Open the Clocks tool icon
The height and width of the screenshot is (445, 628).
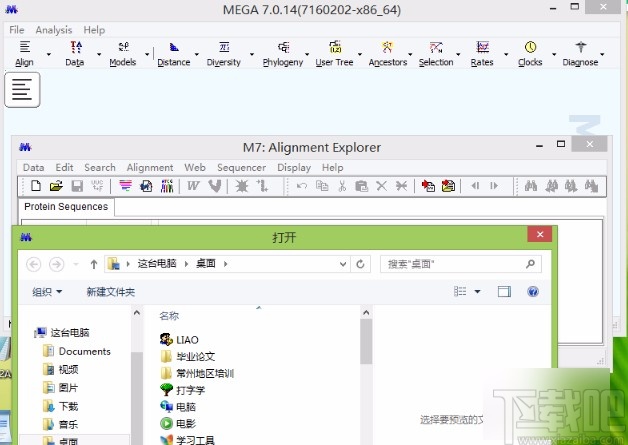point(530,53)
